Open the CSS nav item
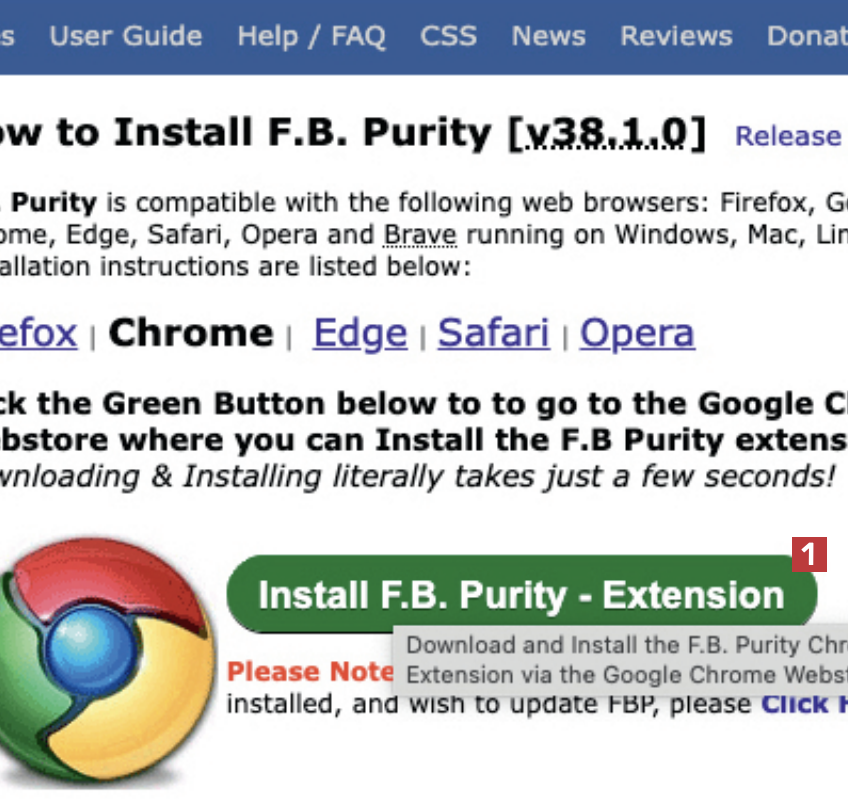This screenshot has width=848, height=800. tap(448, 37)
